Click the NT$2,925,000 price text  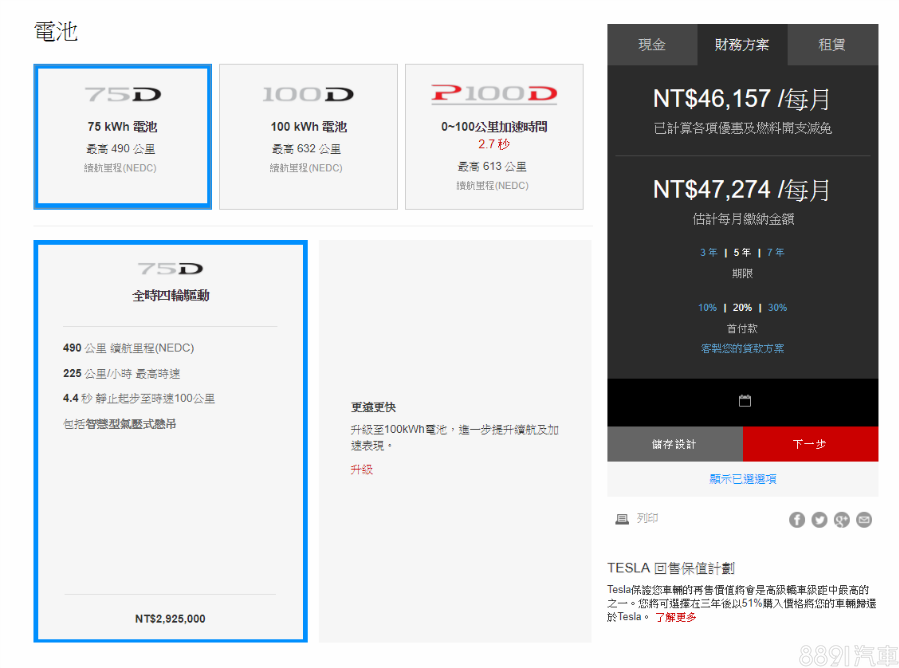coord(170,619)
